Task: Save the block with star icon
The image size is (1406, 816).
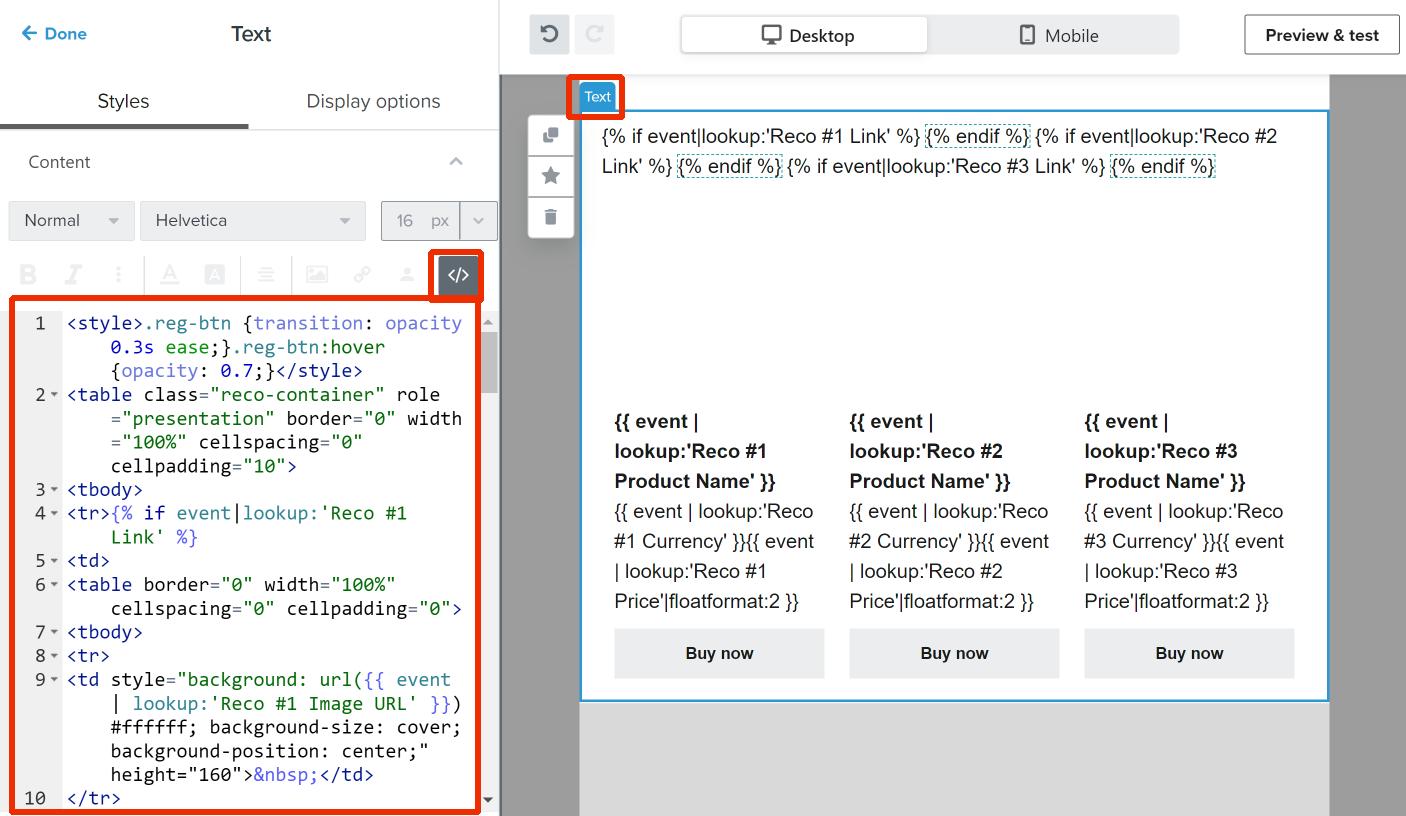Action: click(x=551, y=176)
